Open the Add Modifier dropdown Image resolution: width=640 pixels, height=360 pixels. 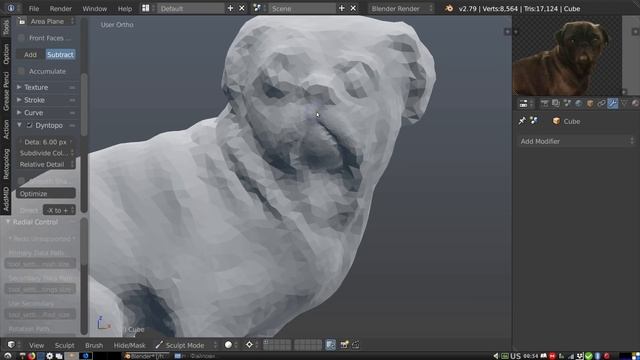pyautogui.click(x=577, y=141)
